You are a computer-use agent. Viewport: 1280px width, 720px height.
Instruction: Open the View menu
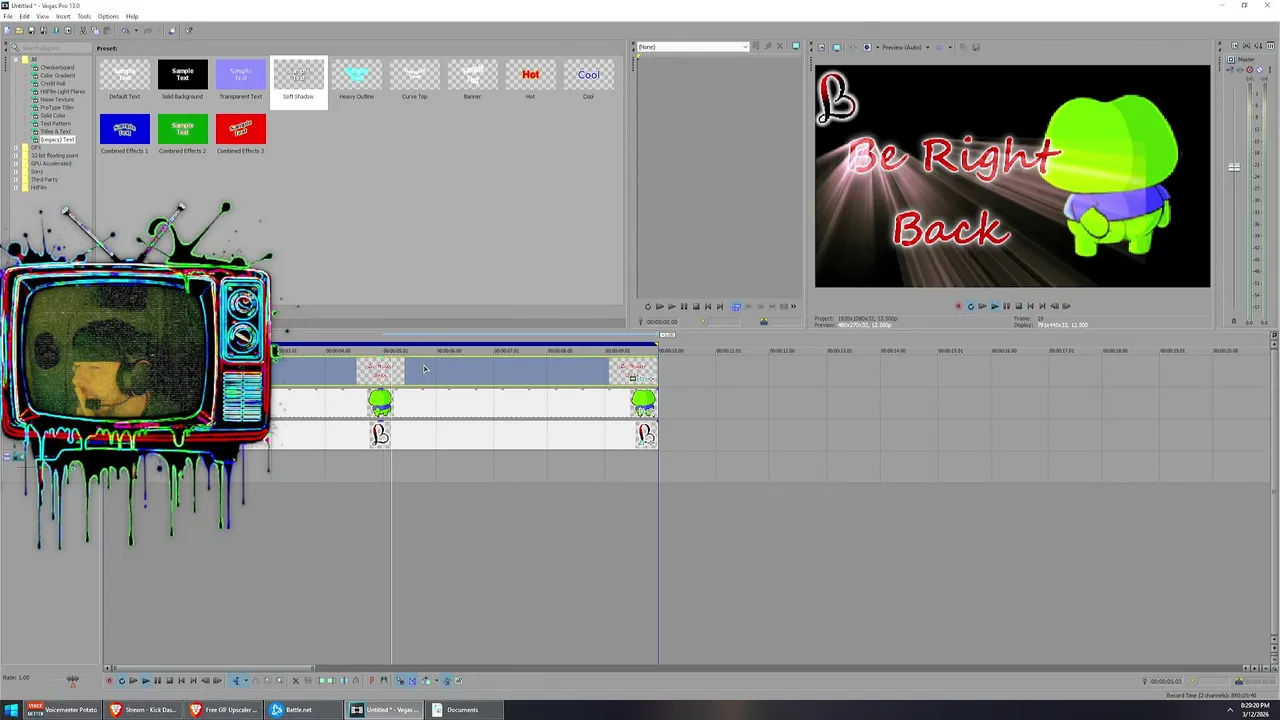coord(43,16)
